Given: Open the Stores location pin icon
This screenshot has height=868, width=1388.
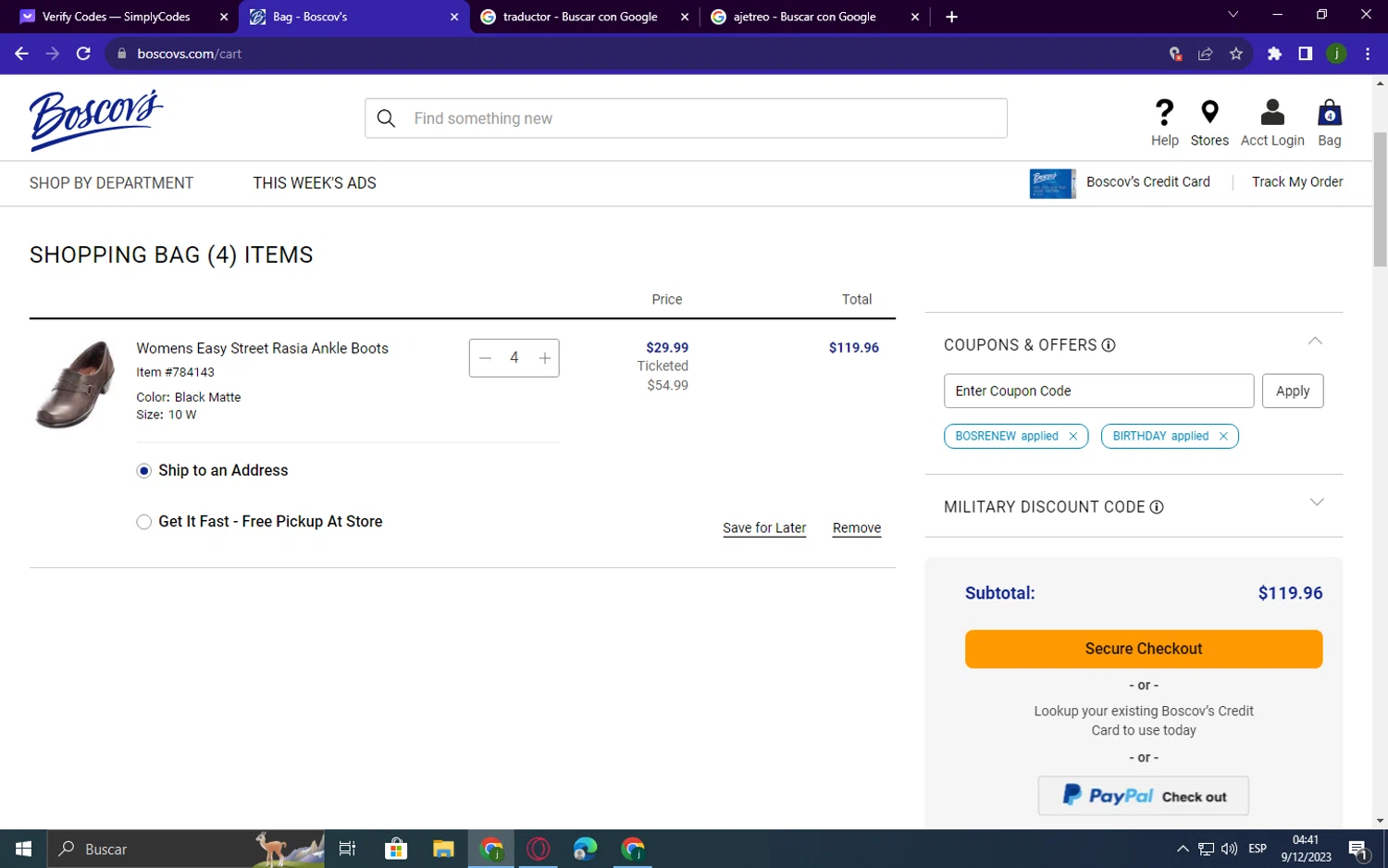Looking at the screenshot, I should [x=1208, y=113].
